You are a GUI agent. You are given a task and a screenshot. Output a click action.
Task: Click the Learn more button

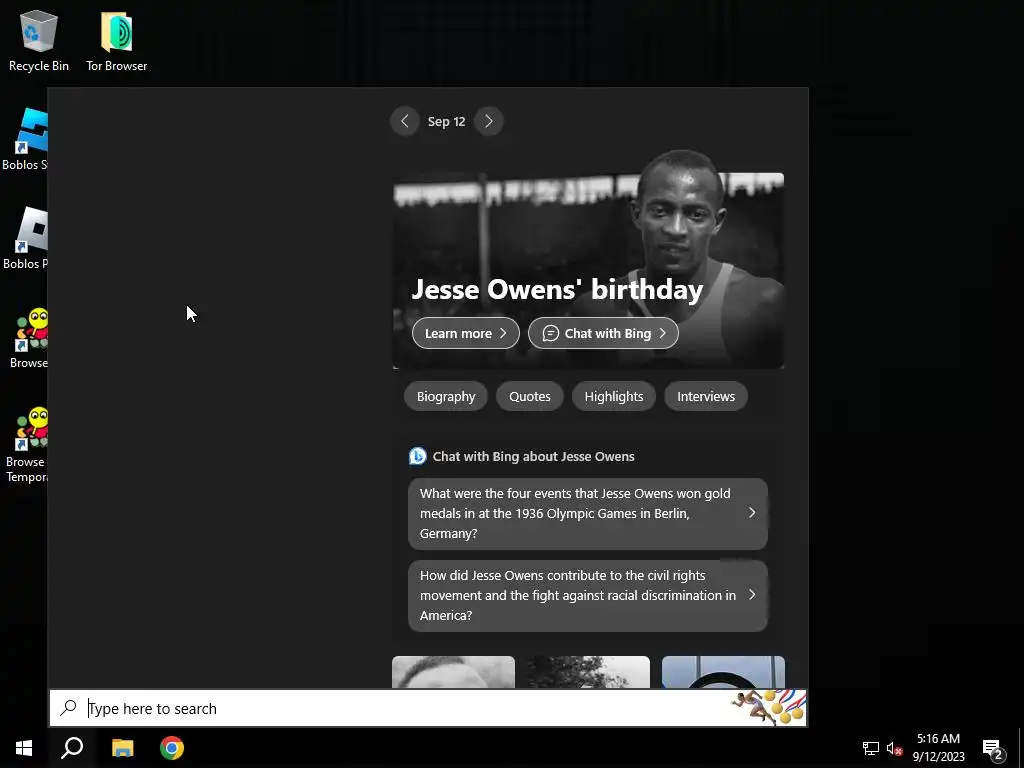466,333
